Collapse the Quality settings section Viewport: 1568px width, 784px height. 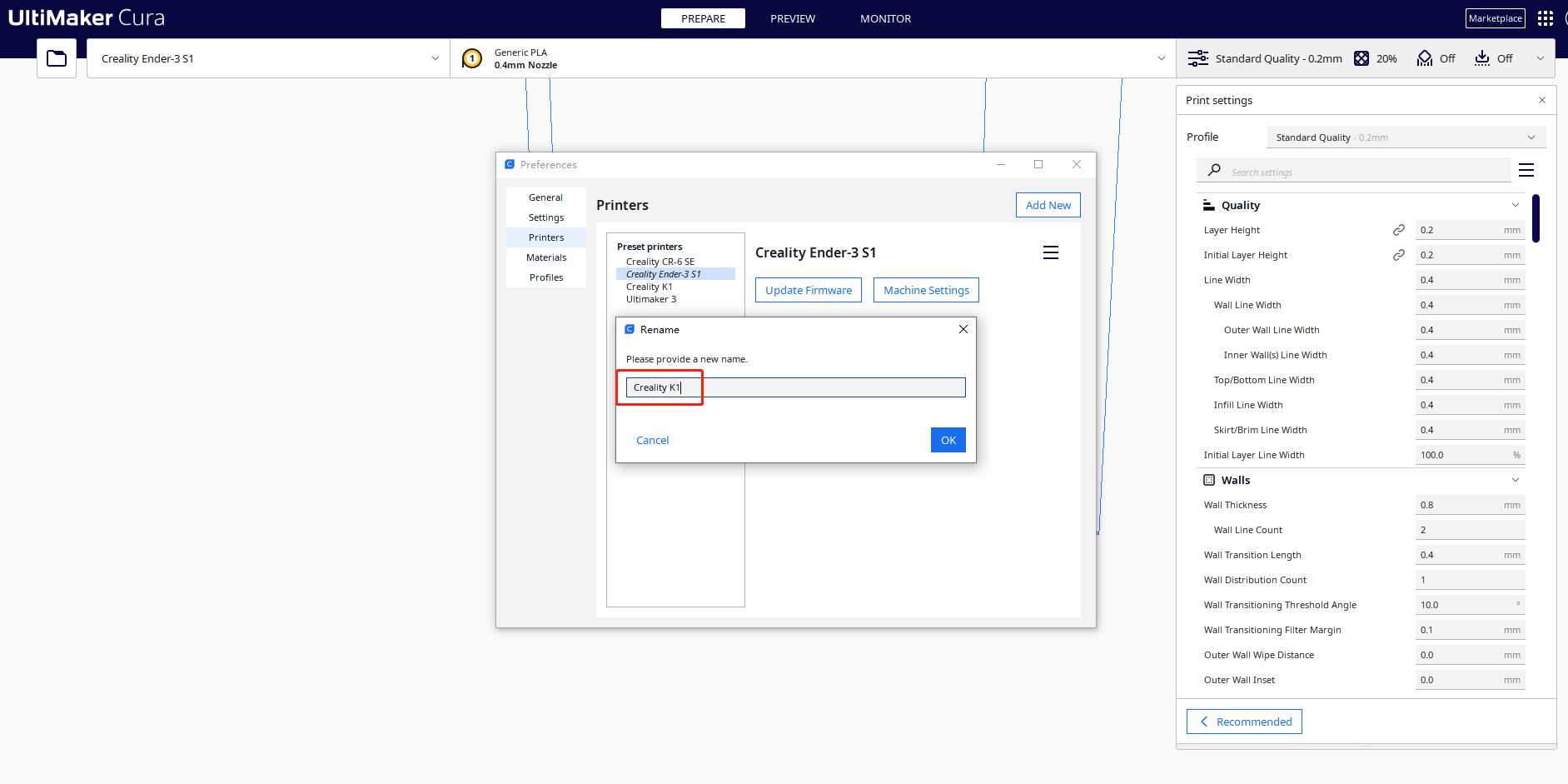point(1516,205)
